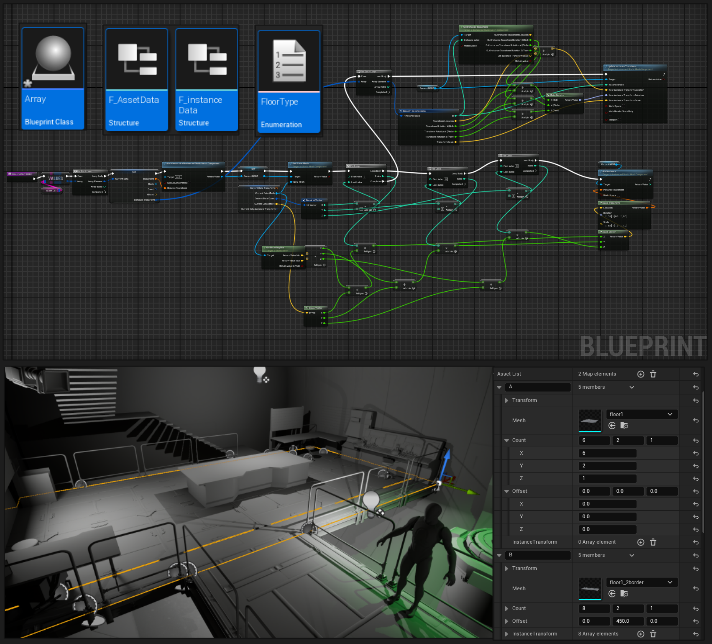This screenshot has width=712, height=644.
Task: Edit the Offset Y value field of element A
Action: point(608,517)
